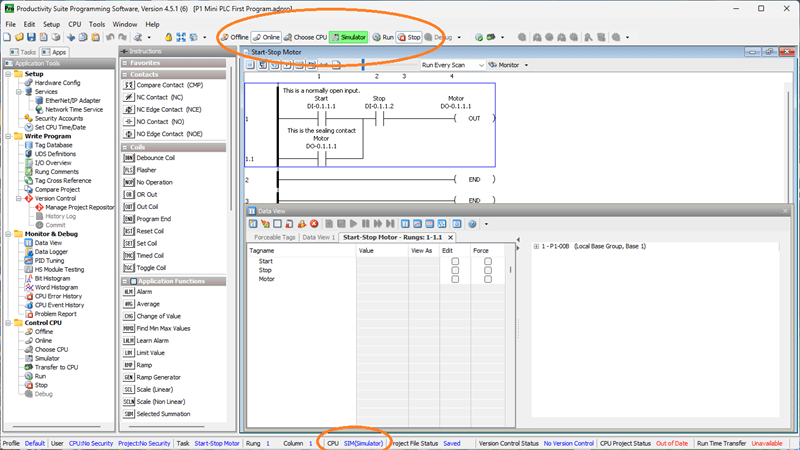Collapse the Coils instruction group
The image size is (800, 450).
(x=125, y=147)
